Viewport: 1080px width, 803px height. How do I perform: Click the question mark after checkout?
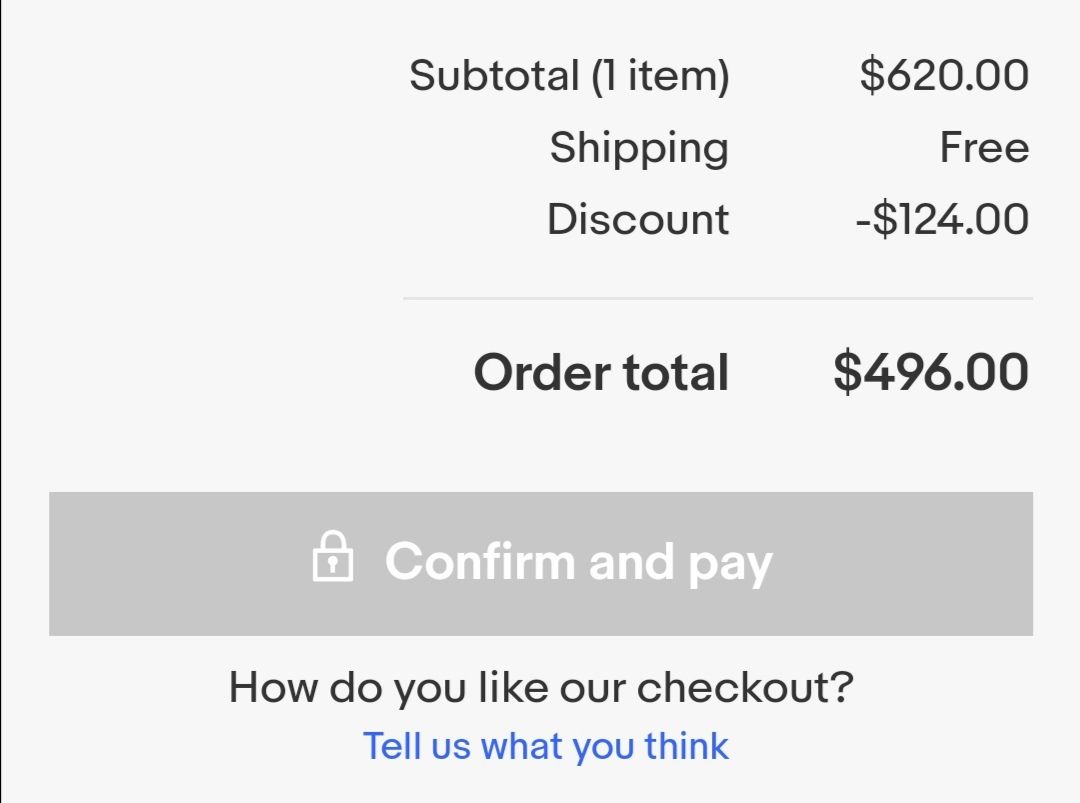842,685
